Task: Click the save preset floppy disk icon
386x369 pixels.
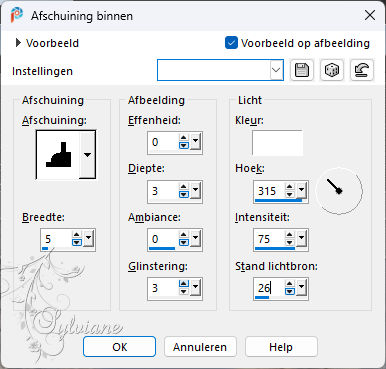Action: pos(302,70)
